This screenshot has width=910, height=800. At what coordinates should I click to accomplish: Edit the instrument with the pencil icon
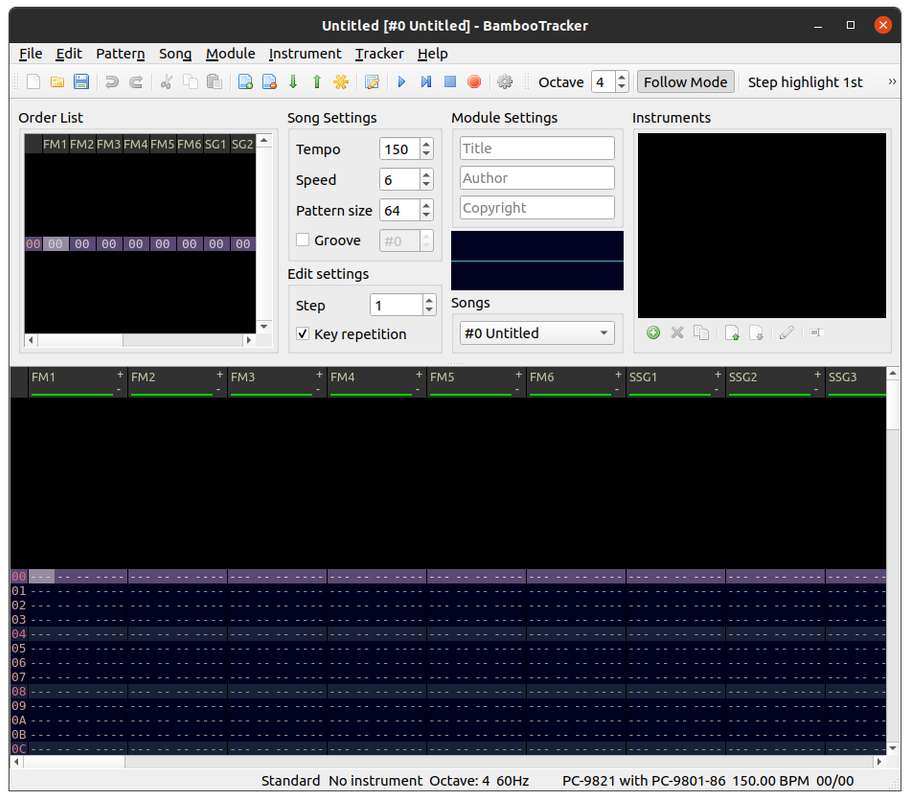786,333
